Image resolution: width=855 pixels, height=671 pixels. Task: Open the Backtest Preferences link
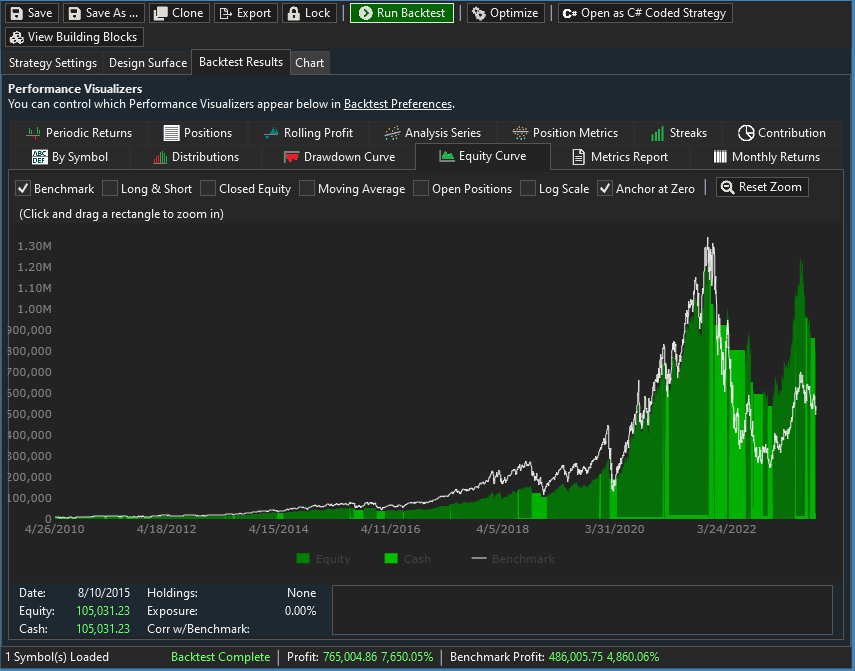[x=398, y=104]
